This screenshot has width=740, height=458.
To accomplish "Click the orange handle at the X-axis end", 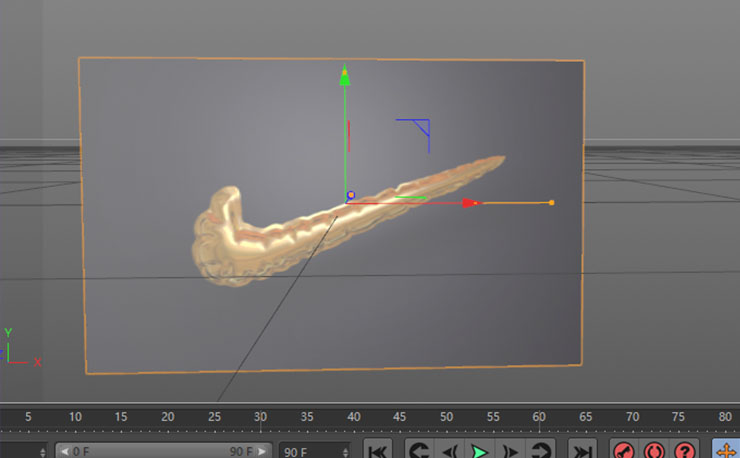I will click(x=551, y=203).
